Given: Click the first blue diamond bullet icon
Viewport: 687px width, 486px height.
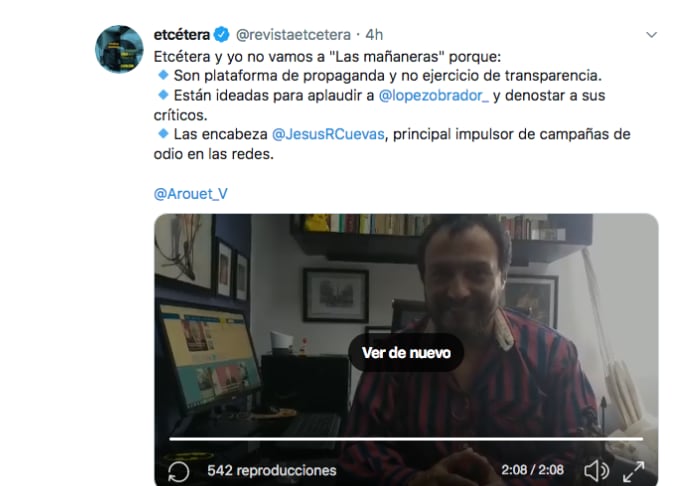Looking at the screenshot, I should pos(163,75).
